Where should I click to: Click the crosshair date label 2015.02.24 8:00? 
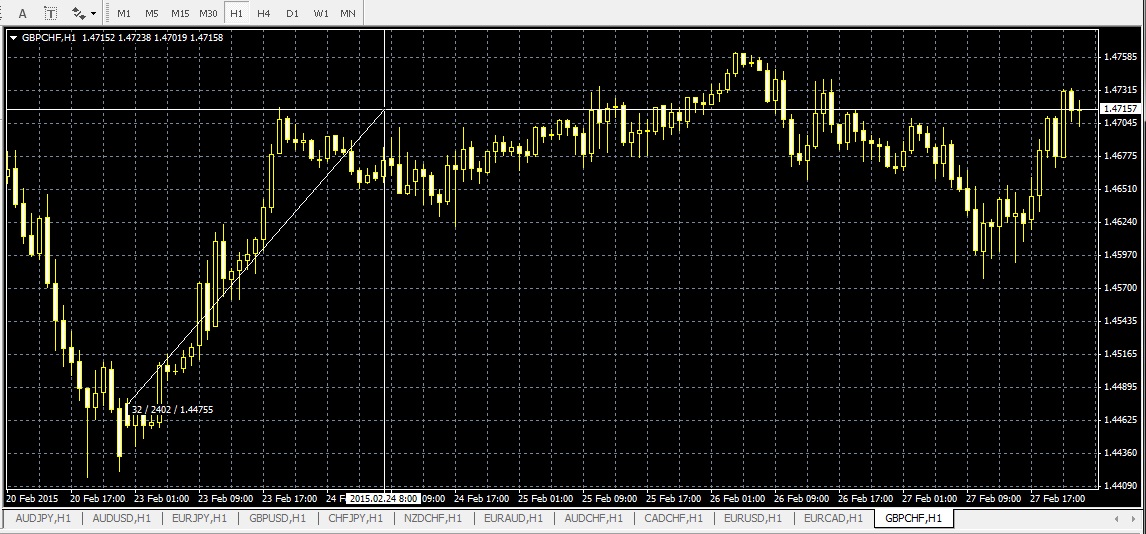click(383, 498)
